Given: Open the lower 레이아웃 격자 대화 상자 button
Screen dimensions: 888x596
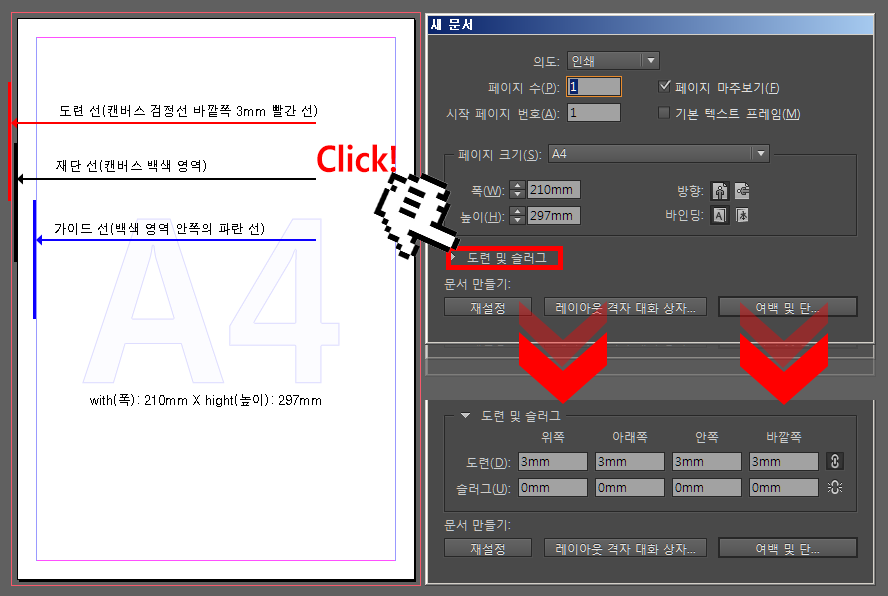Looking at the screenshot, I should [x=625, y=548].
